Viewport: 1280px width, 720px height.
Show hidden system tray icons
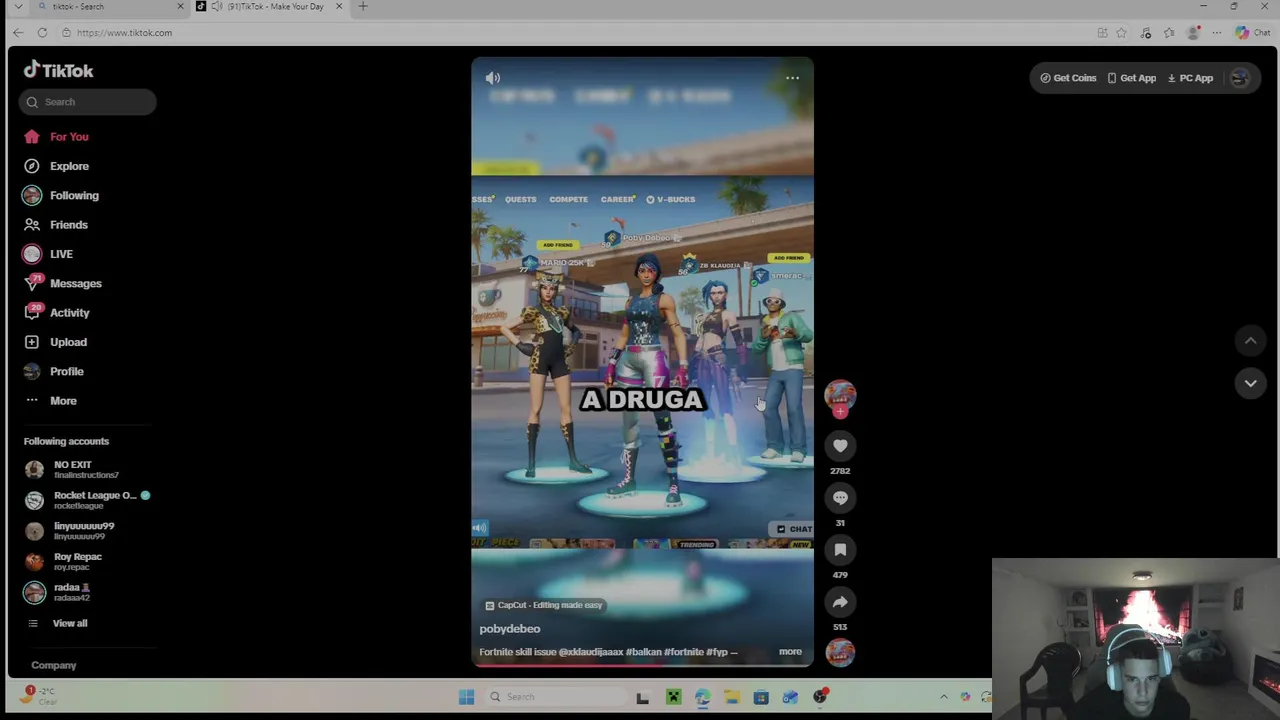pos(943,697)
